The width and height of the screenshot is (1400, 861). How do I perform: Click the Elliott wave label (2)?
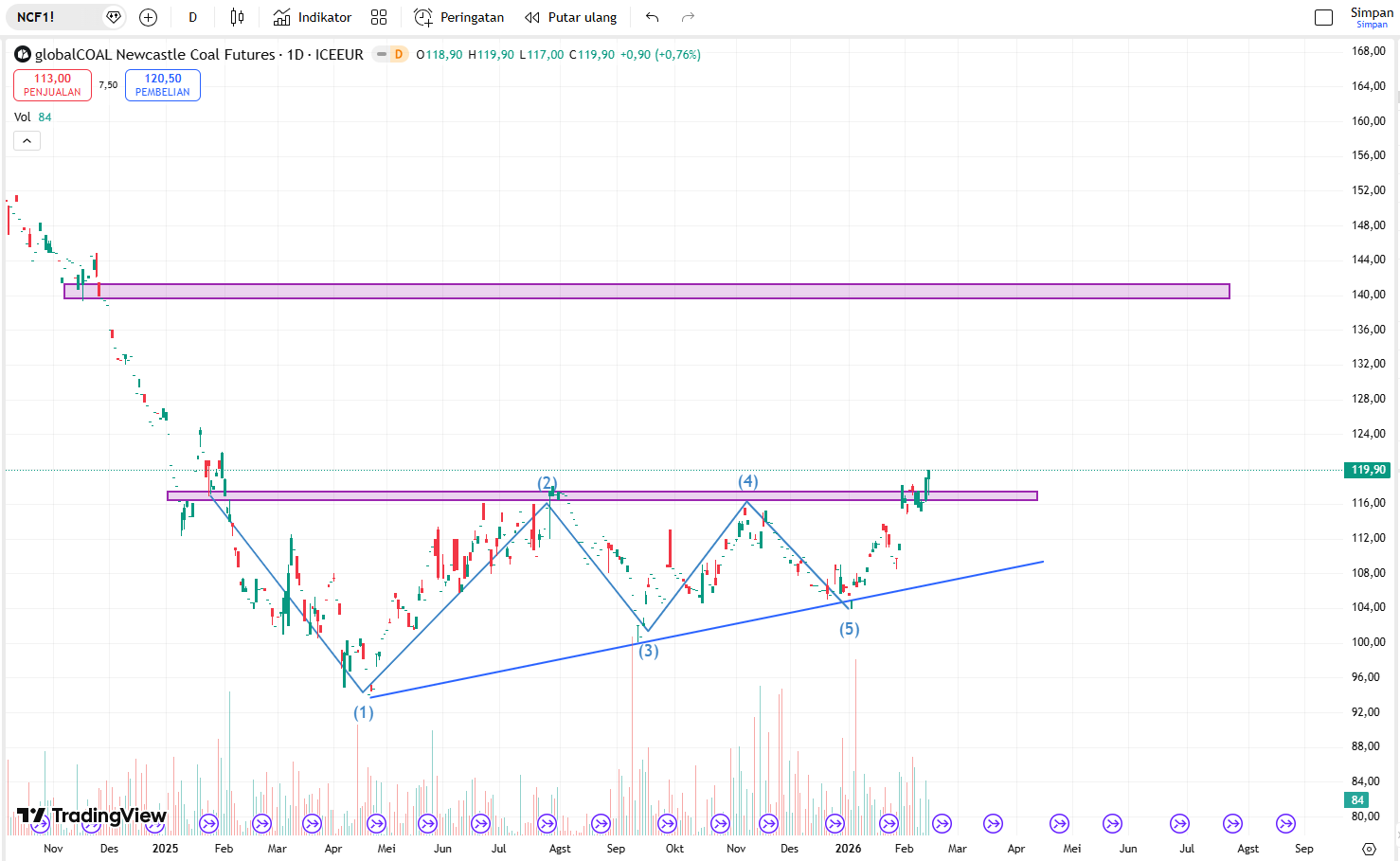point(547,483)
